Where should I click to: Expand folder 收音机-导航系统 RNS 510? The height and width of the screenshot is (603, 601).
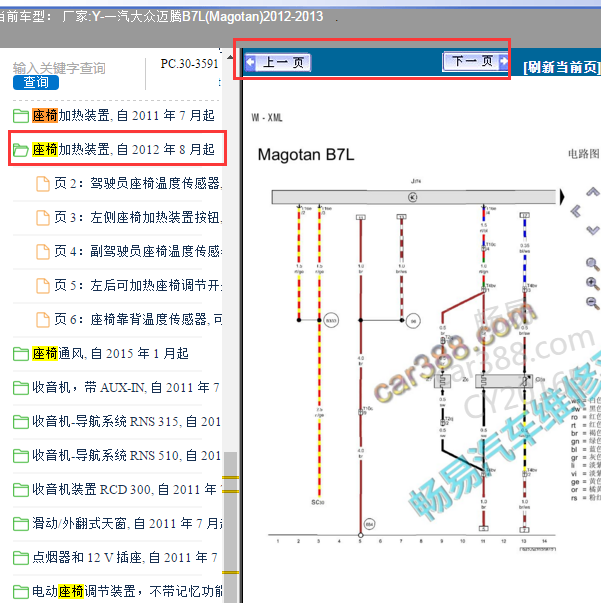coord(117,455)
